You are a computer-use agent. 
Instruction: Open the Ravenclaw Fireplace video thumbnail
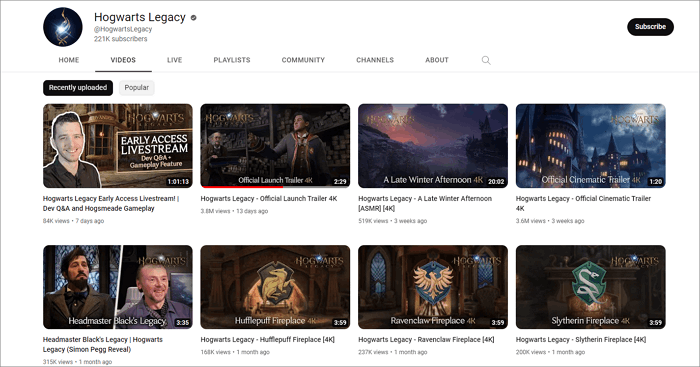coord(433,287)
